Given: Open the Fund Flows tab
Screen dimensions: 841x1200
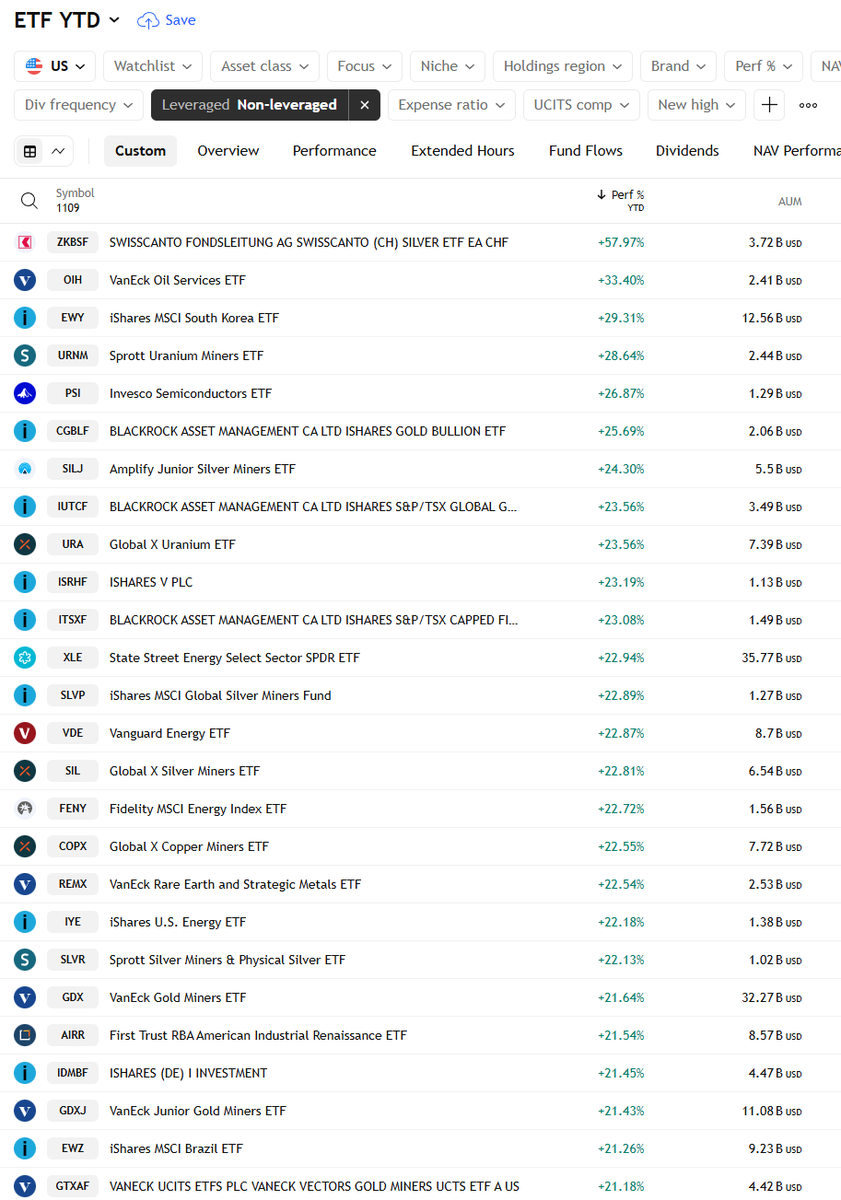Looking at the screenshot, I should [586, 151].
